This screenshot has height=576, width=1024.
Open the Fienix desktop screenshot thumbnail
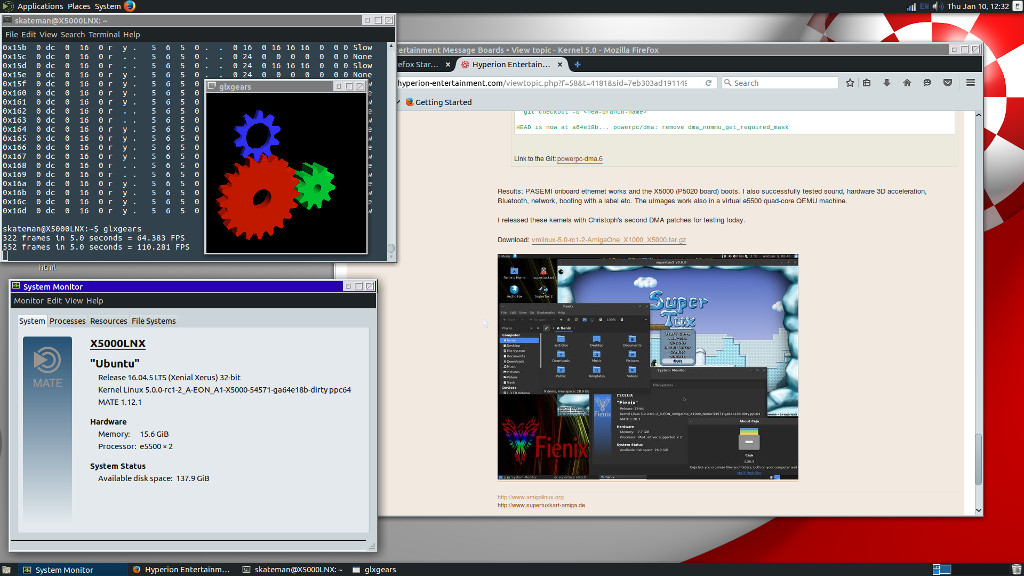coord(648,367)
